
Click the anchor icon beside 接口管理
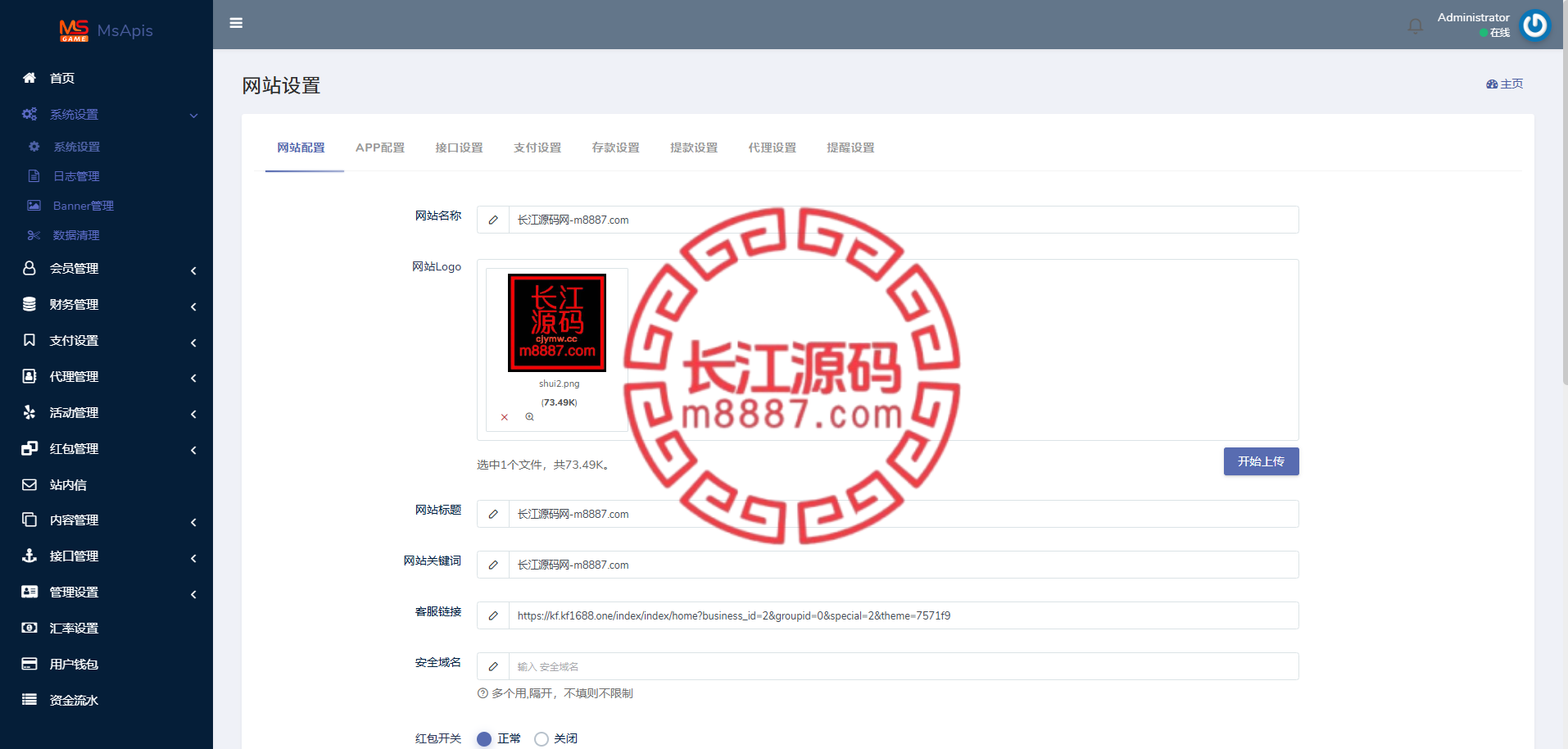click(29, 556)
